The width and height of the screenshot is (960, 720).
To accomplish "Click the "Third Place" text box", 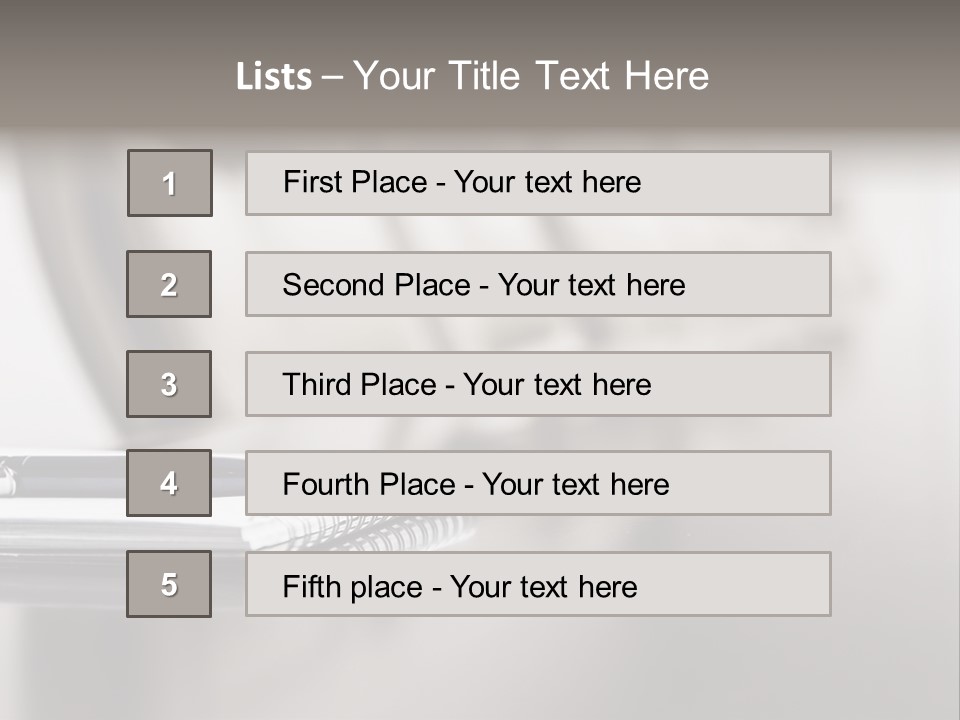I will [538, 384].
